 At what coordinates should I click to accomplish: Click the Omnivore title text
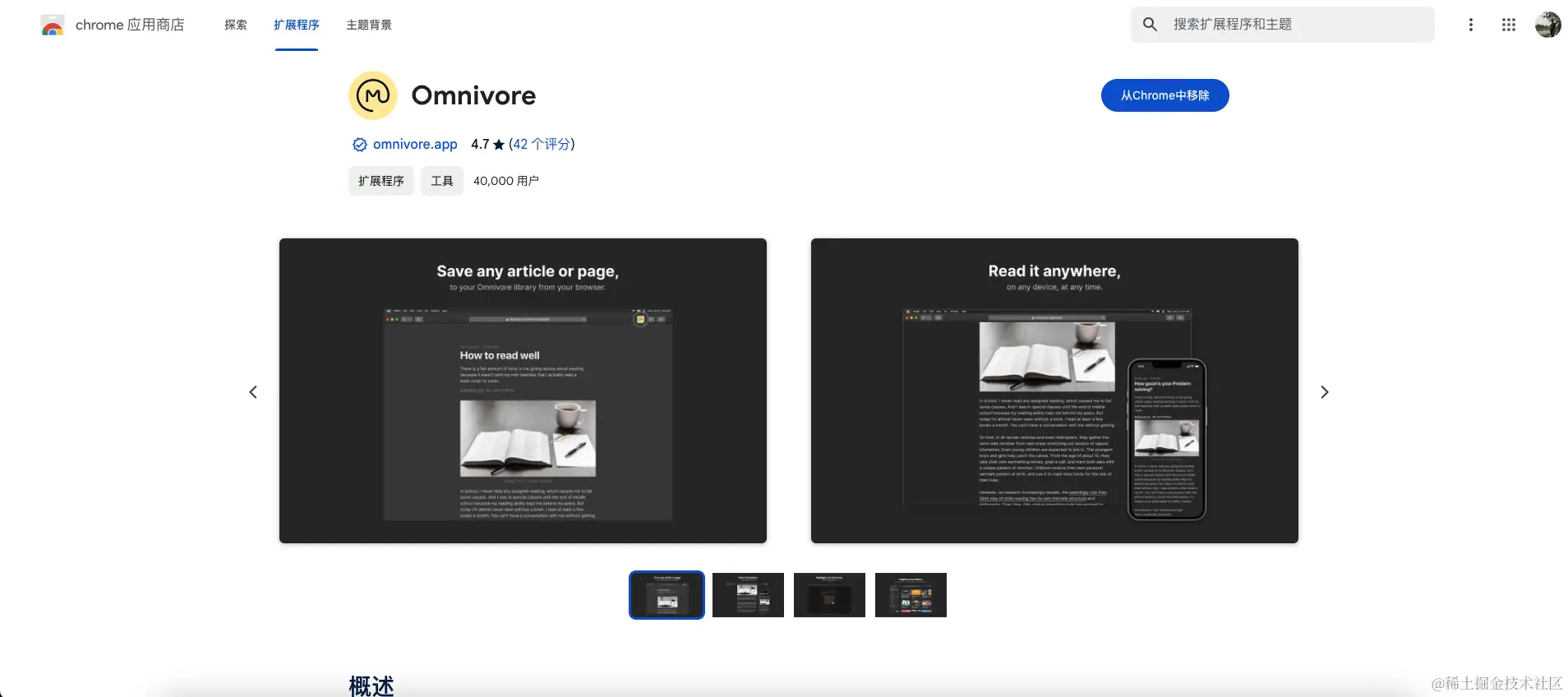pyautogui.click(x=473, y=95)
